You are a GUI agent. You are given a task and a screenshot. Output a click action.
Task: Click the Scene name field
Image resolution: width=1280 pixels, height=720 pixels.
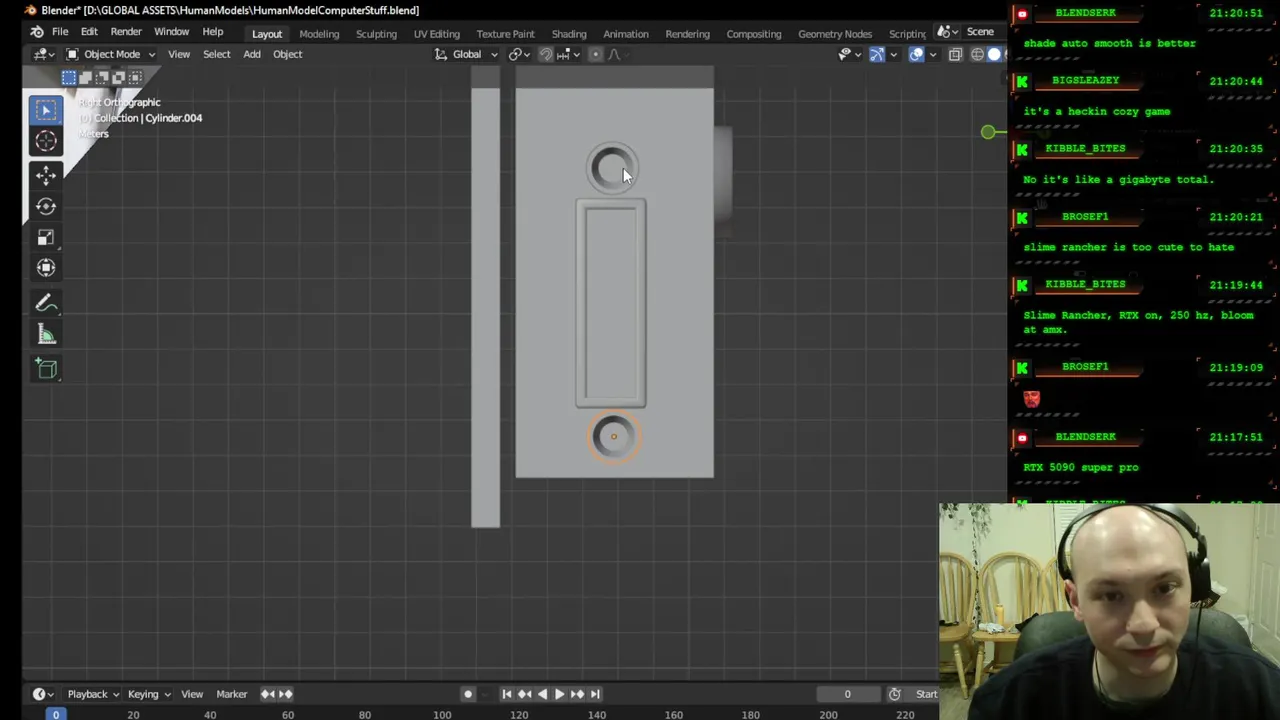coord(982,32)
